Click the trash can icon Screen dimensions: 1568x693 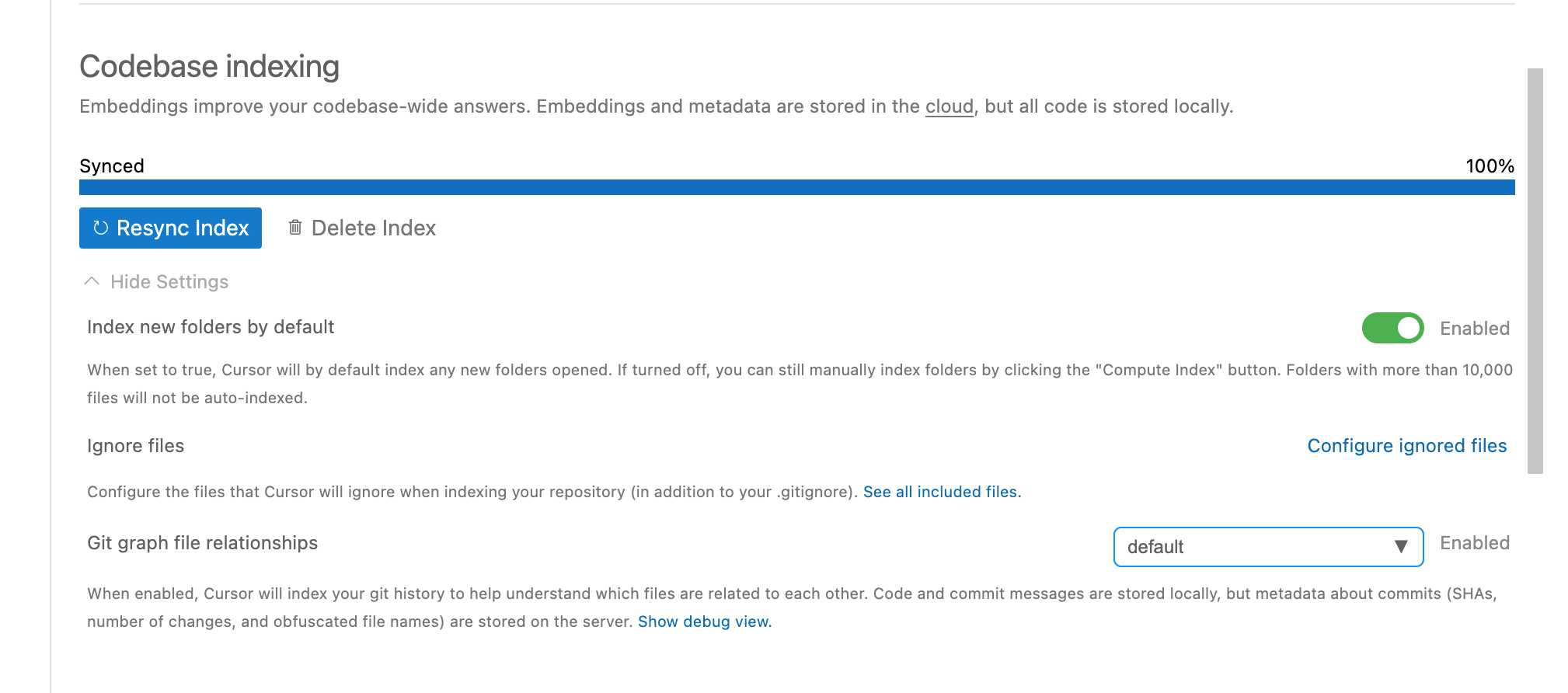click(295, 227)
